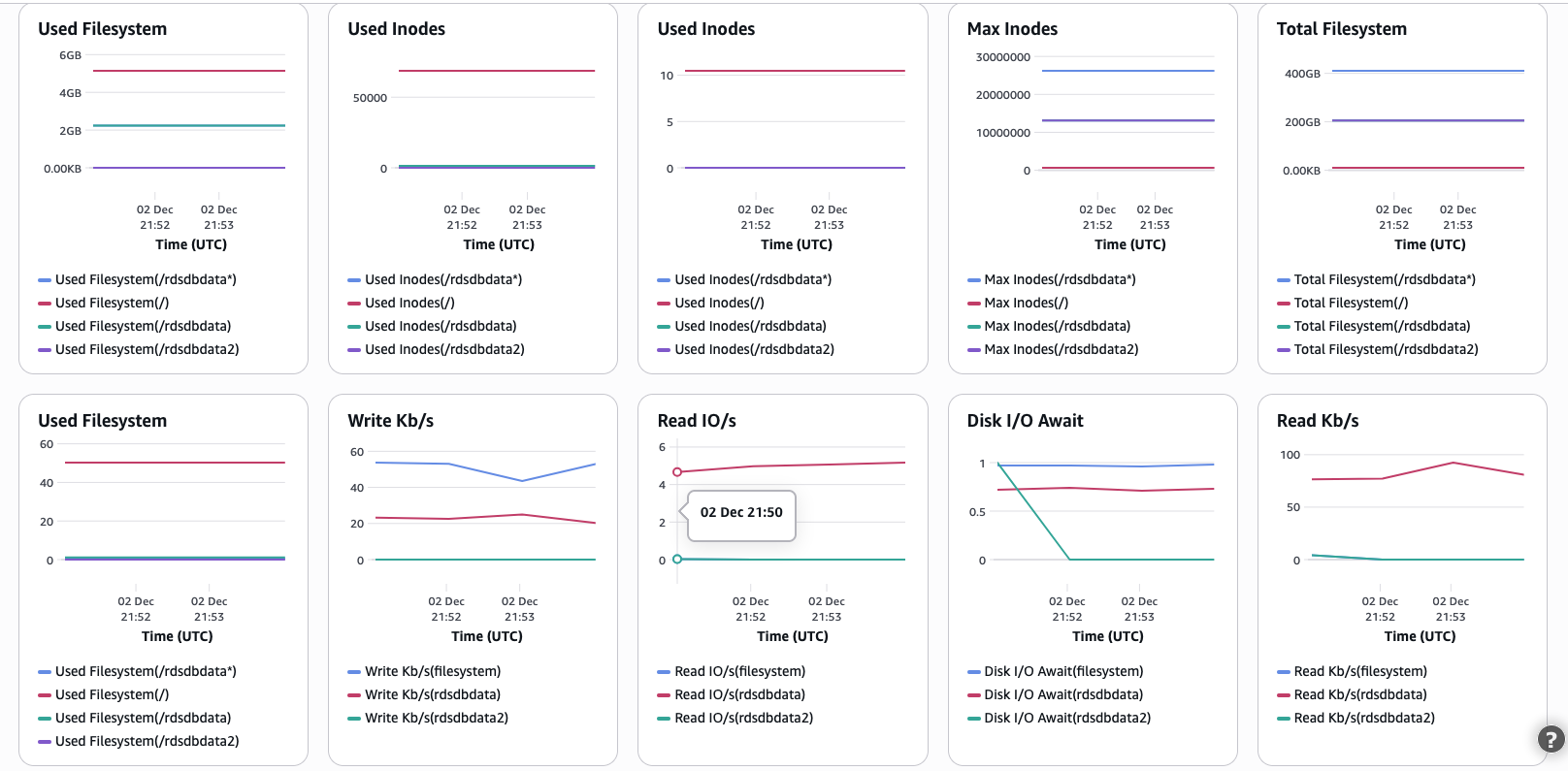
Task: Click the teal swatch beside Write Kb/s(rdsdbdata2)
Action: [x=354, y=719]
